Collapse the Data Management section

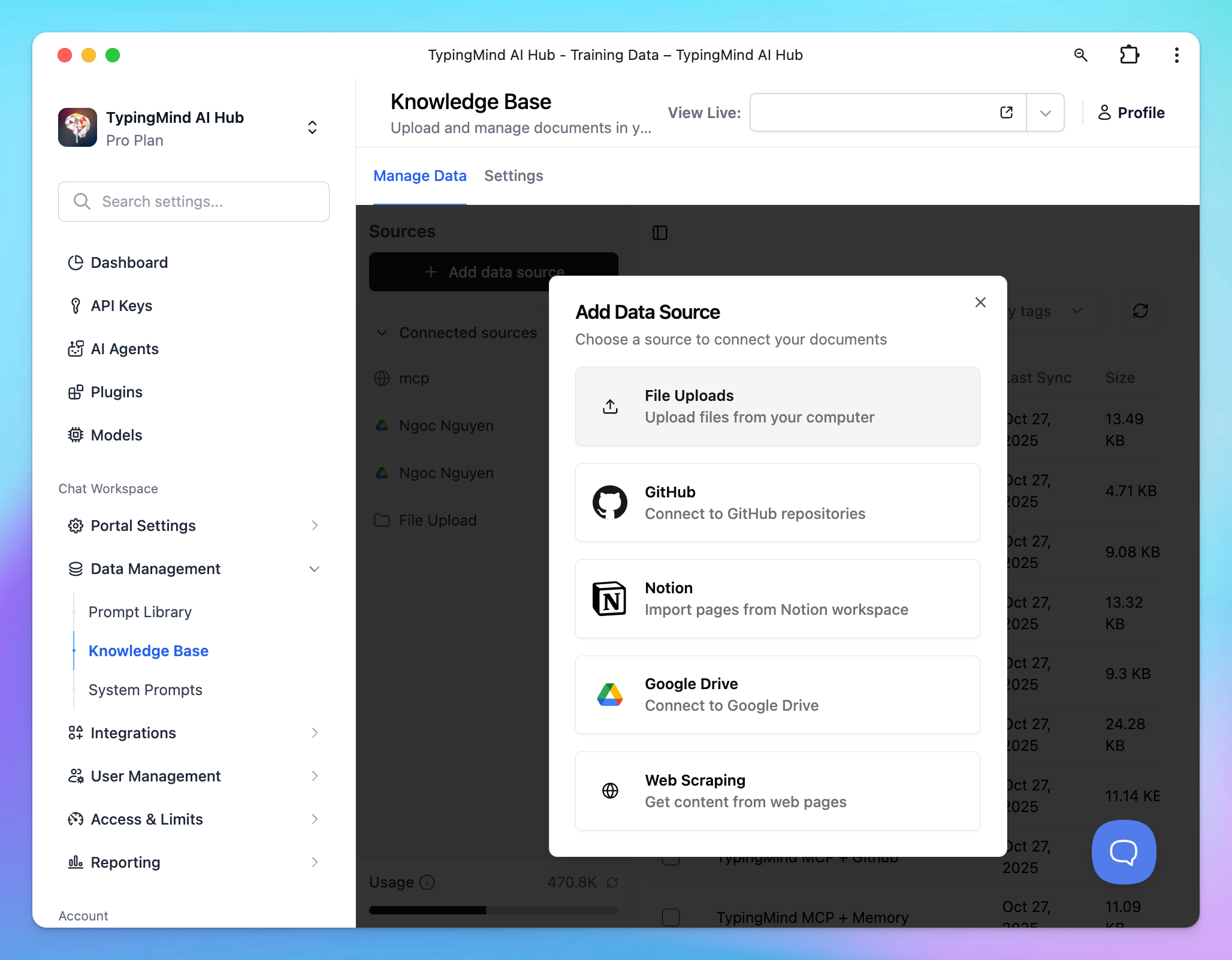pos(314,569)
